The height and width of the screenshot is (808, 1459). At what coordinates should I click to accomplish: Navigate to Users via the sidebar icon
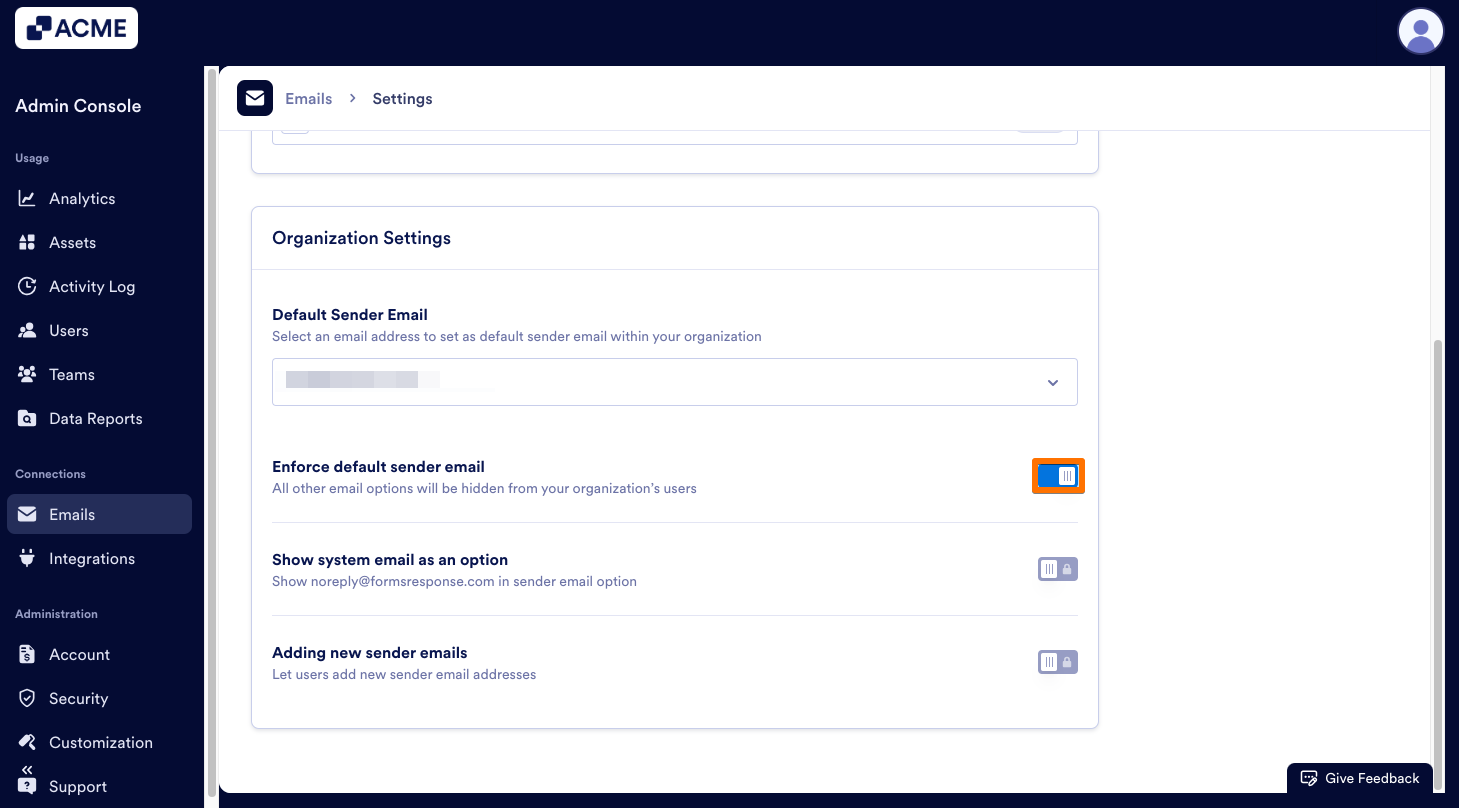tap(28, 330)
